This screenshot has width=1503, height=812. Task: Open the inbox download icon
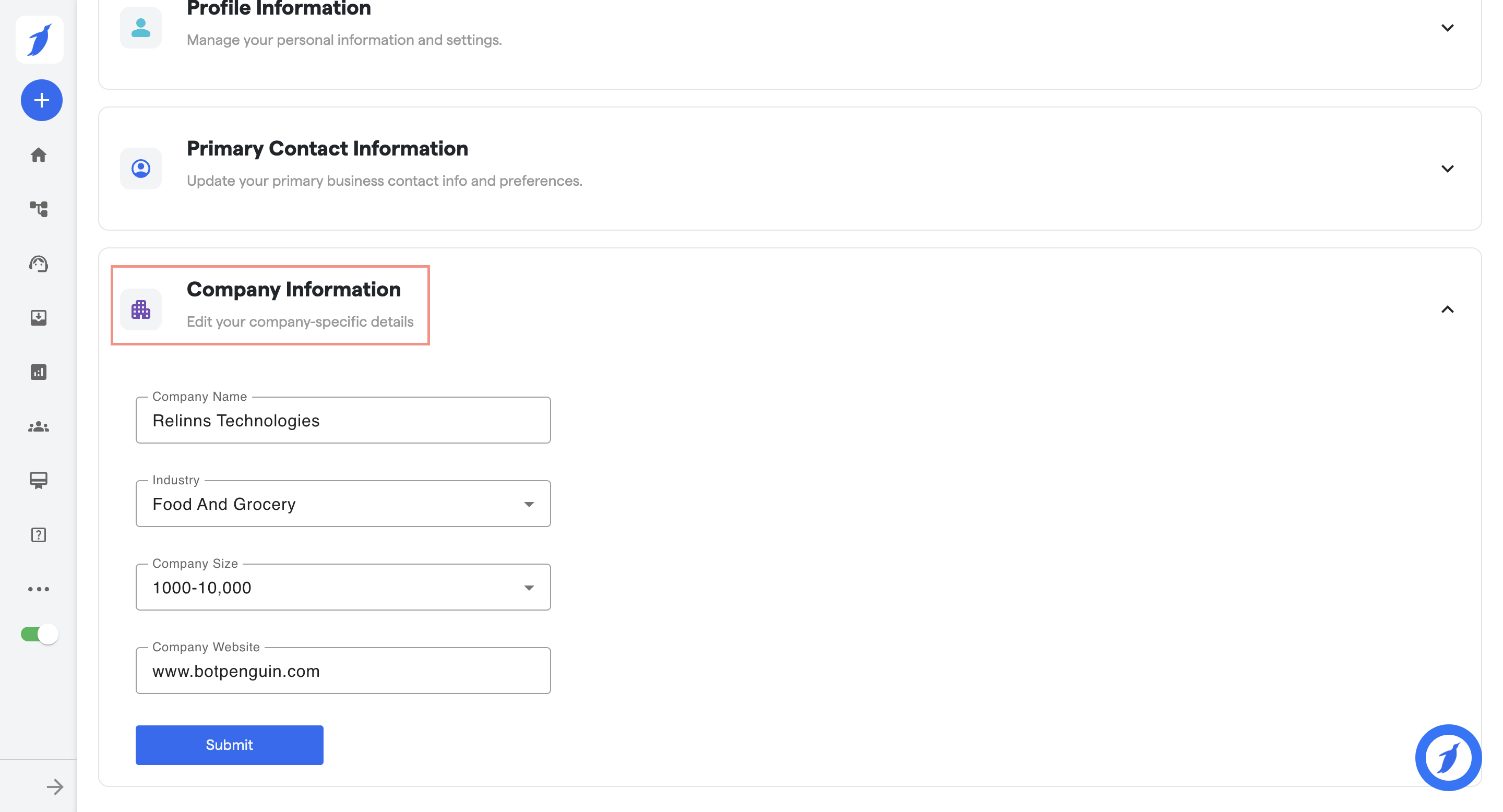tap(39, 317)
